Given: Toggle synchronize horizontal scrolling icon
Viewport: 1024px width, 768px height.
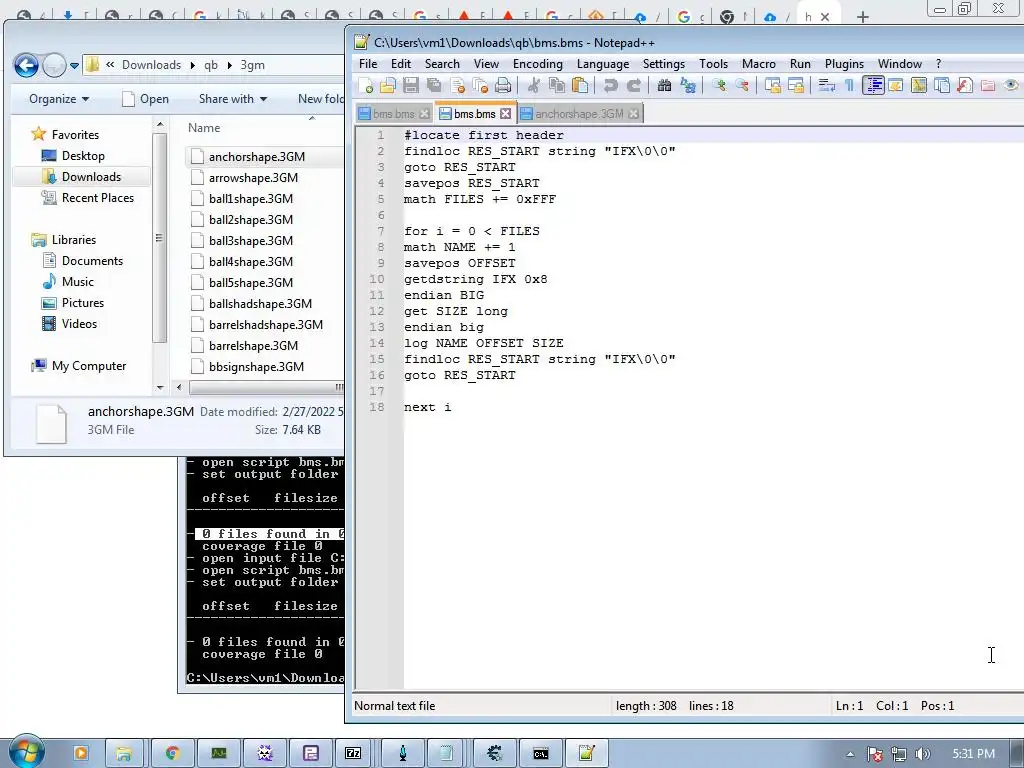Looking at the screenshot, I should 795,86.
